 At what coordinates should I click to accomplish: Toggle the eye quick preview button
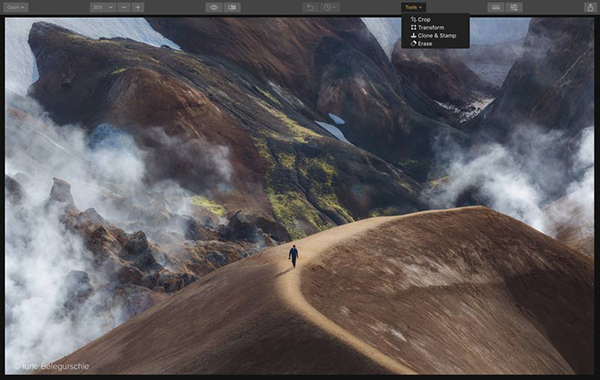(x=214, y=7)
